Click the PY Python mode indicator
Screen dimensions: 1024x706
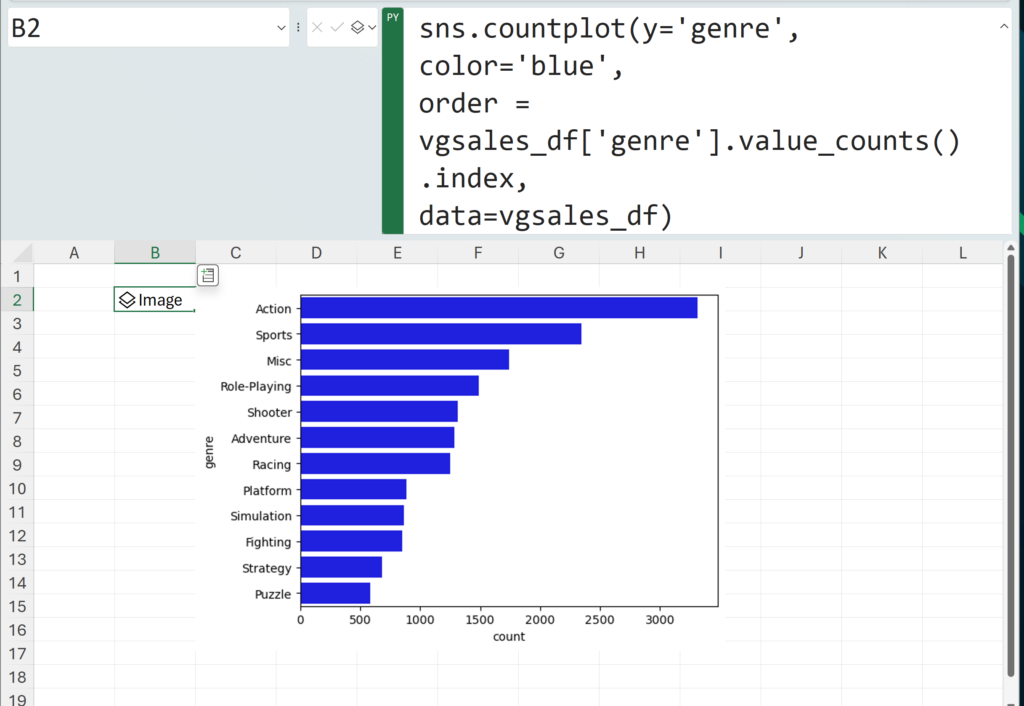[x=393, y=17]
